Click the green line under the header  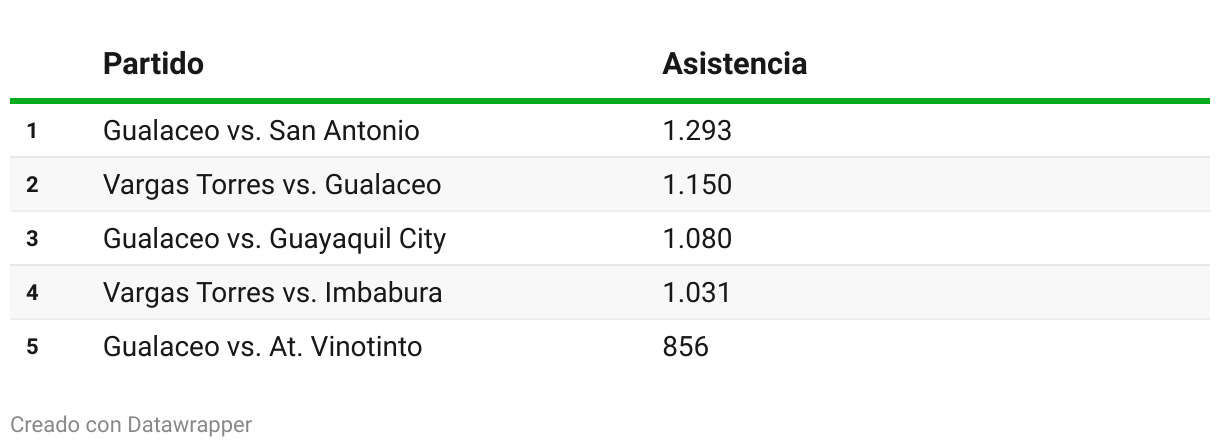click(610, 101)
